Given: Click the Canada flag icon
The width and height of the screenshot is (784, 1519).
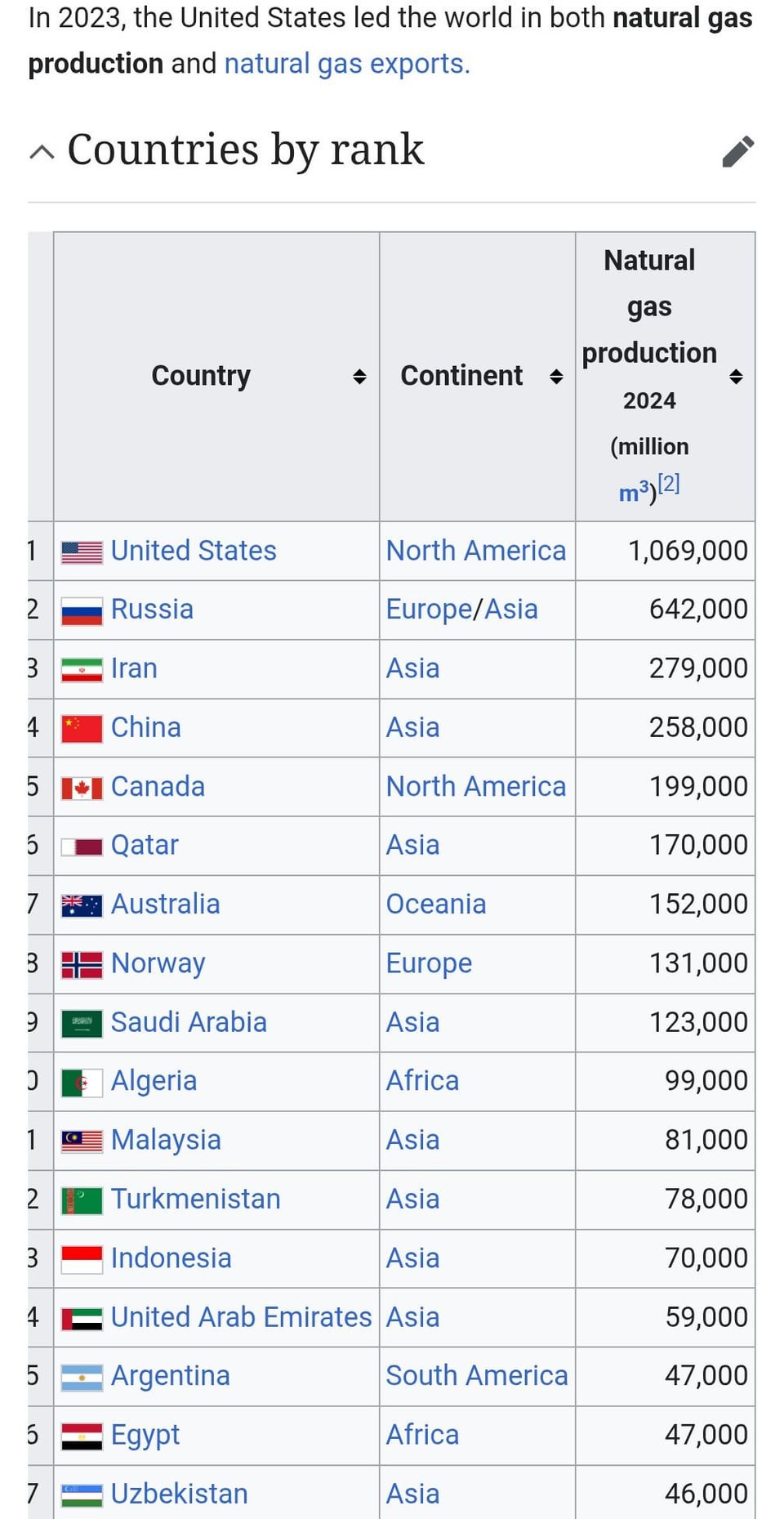Looking at the screenshot, I should 82,788.
